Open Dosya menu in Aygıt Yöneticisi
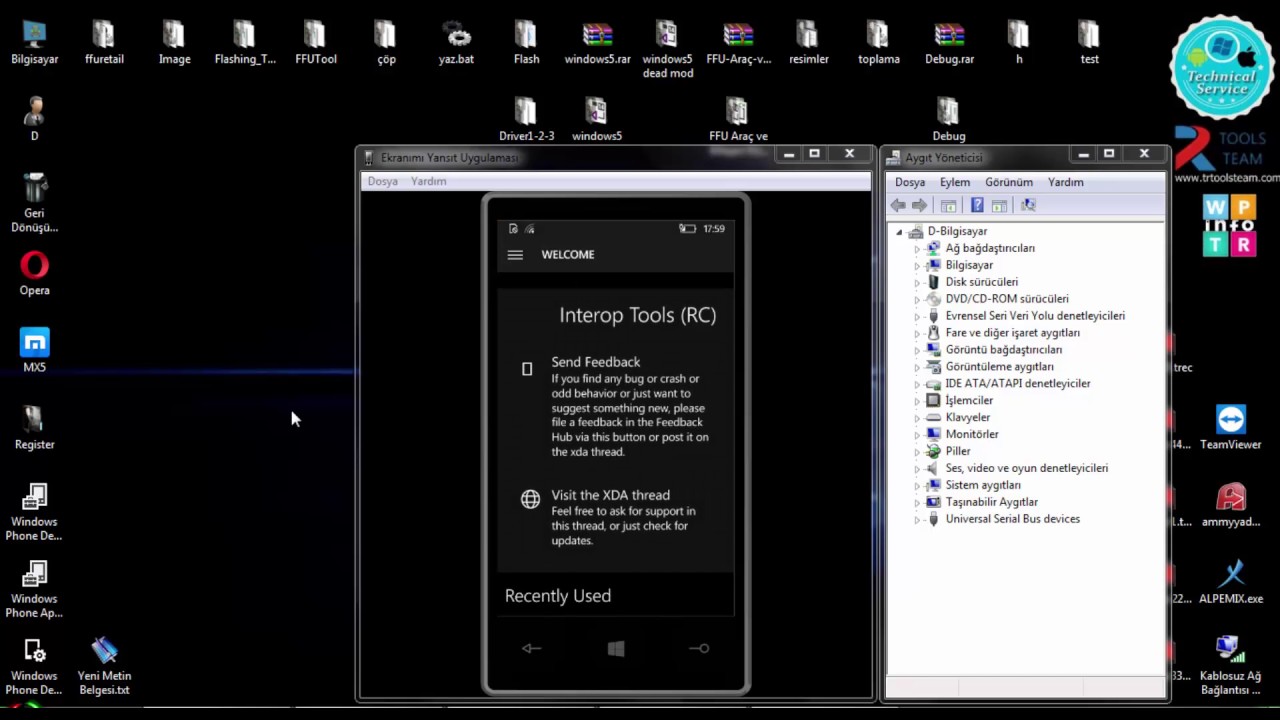This screenshot has width=1280, height=720. [910, 182]
